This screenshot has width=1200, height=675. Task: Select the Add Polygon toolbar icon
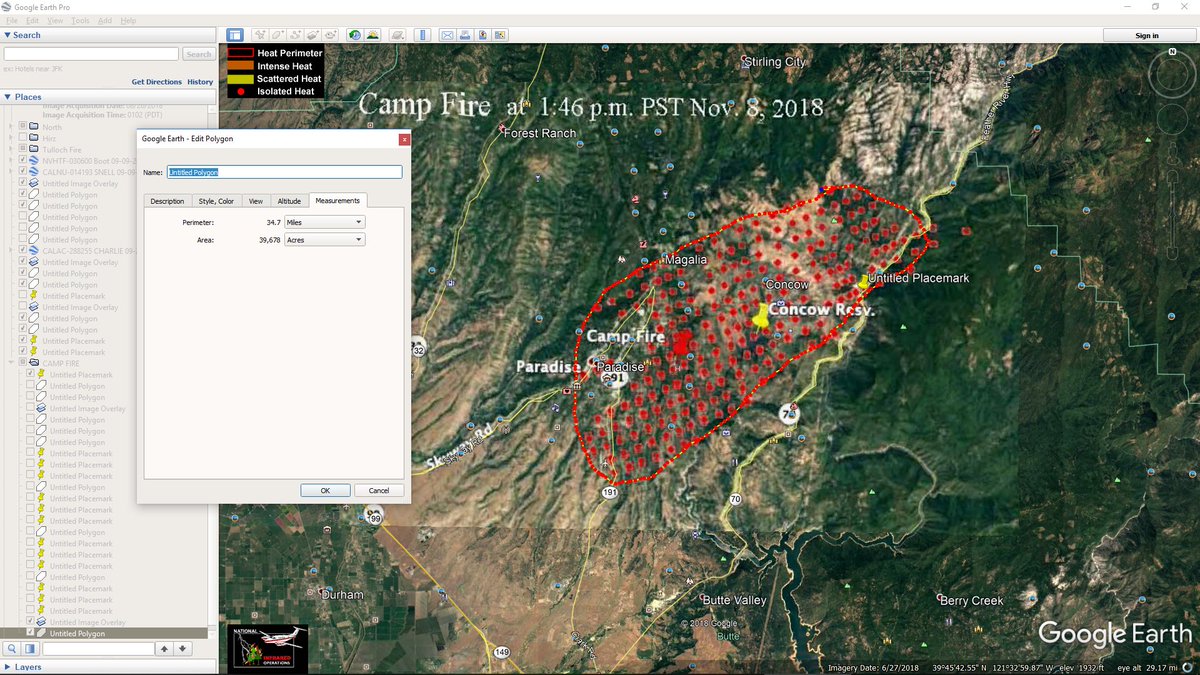277,35
